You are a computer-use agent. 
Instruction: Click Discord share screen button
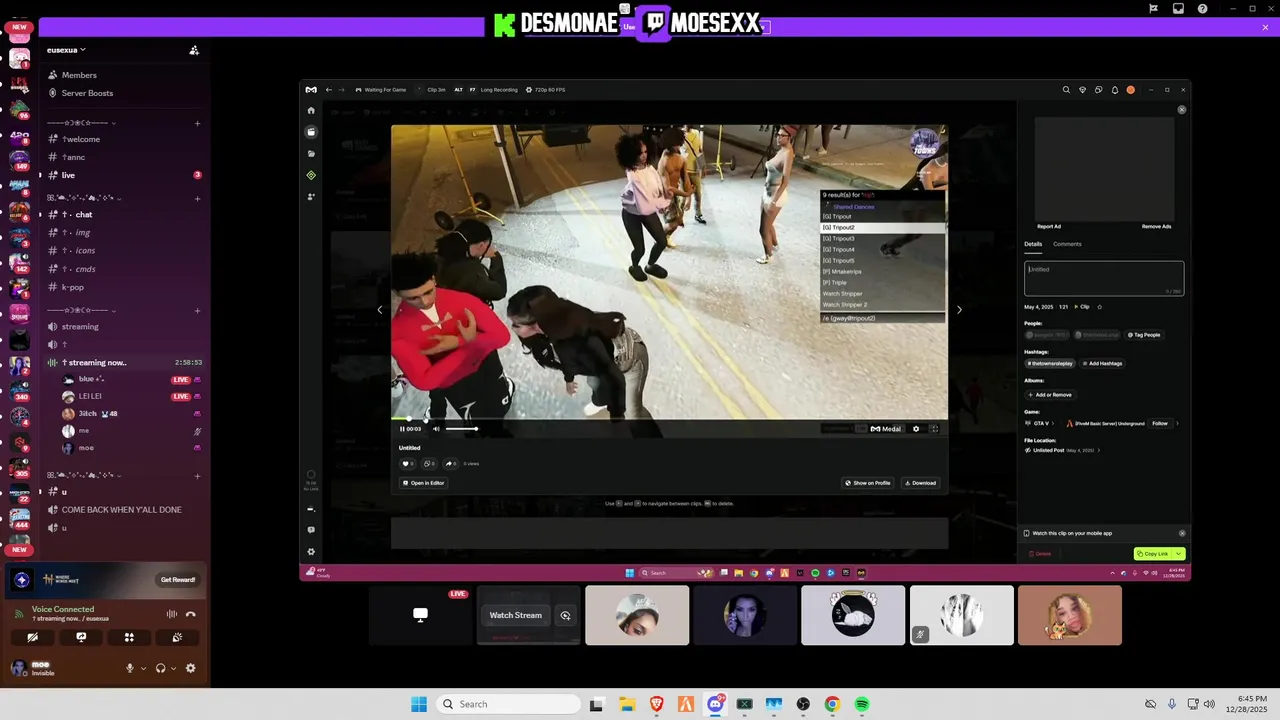click(x=81, y=637)
